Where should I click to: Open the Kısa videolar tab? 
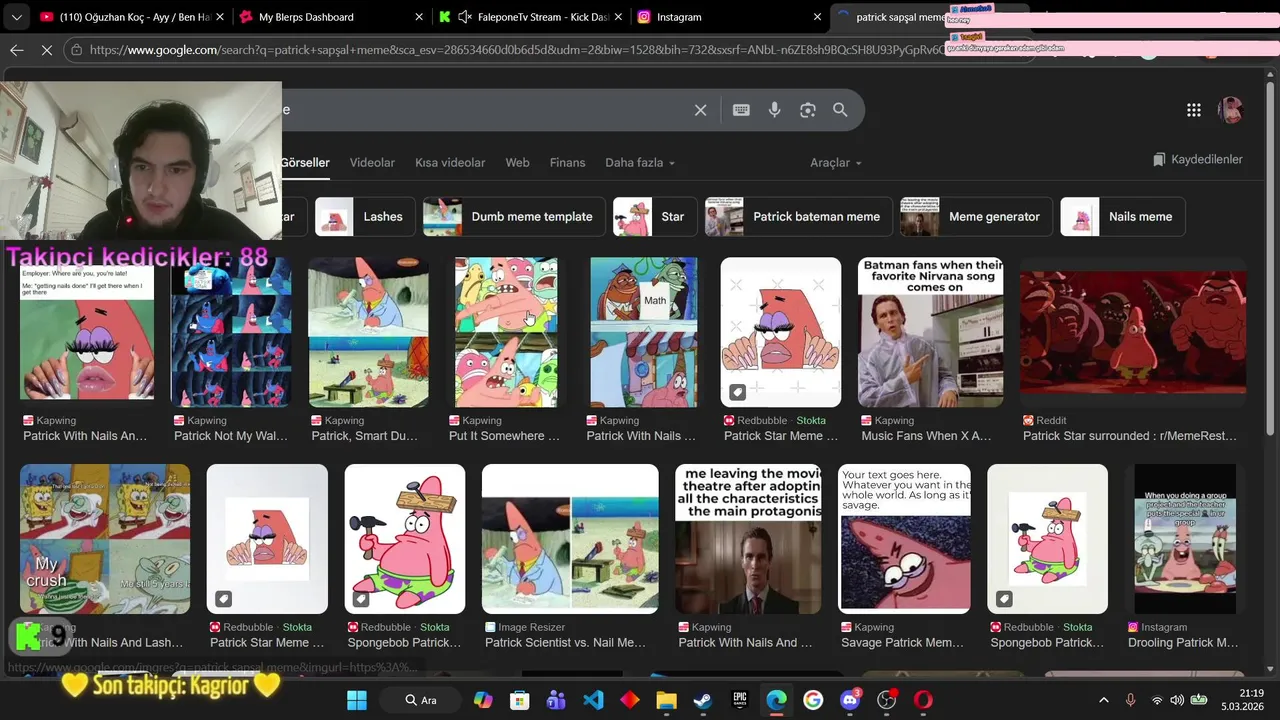[450, 162]
